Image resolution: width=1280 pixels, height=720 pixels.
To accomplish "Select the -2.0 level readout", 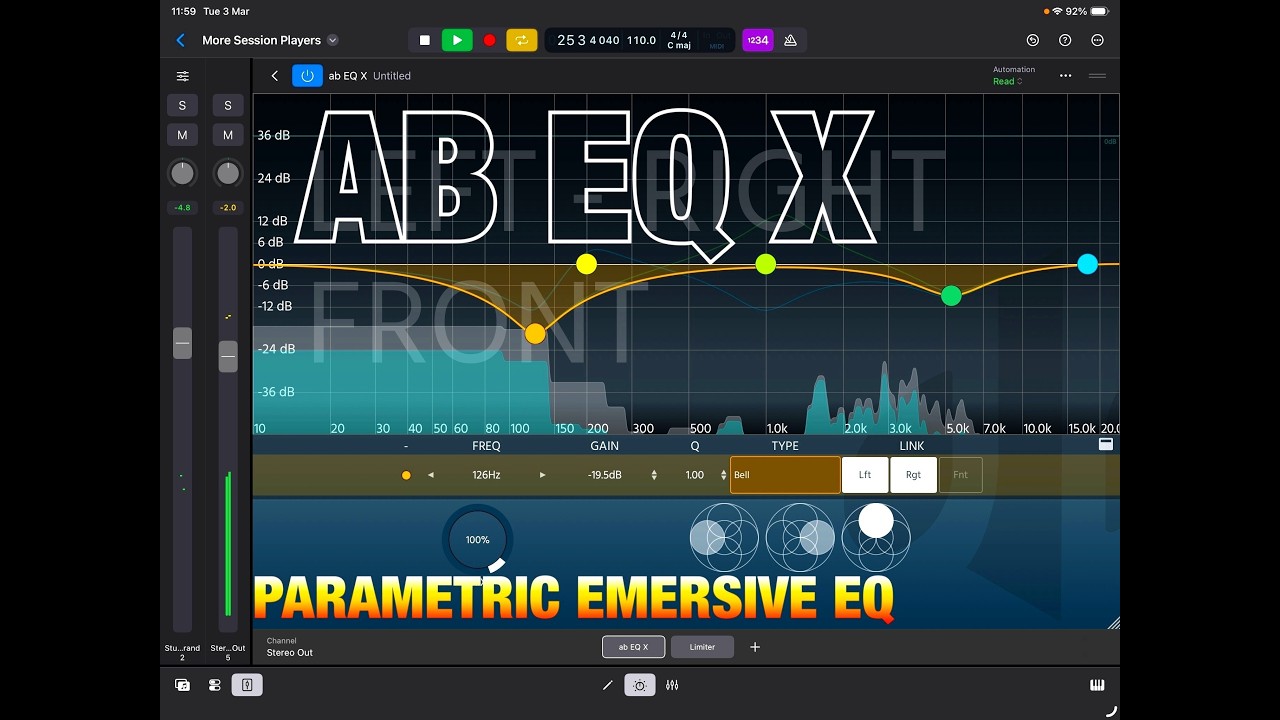I will tap(228, 208).
